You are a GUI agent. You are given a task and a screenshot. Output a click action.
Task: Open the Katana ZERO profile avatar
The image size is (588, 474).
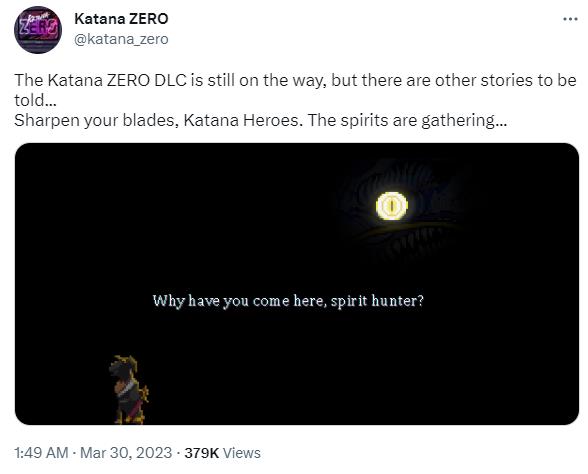point(38,29)
